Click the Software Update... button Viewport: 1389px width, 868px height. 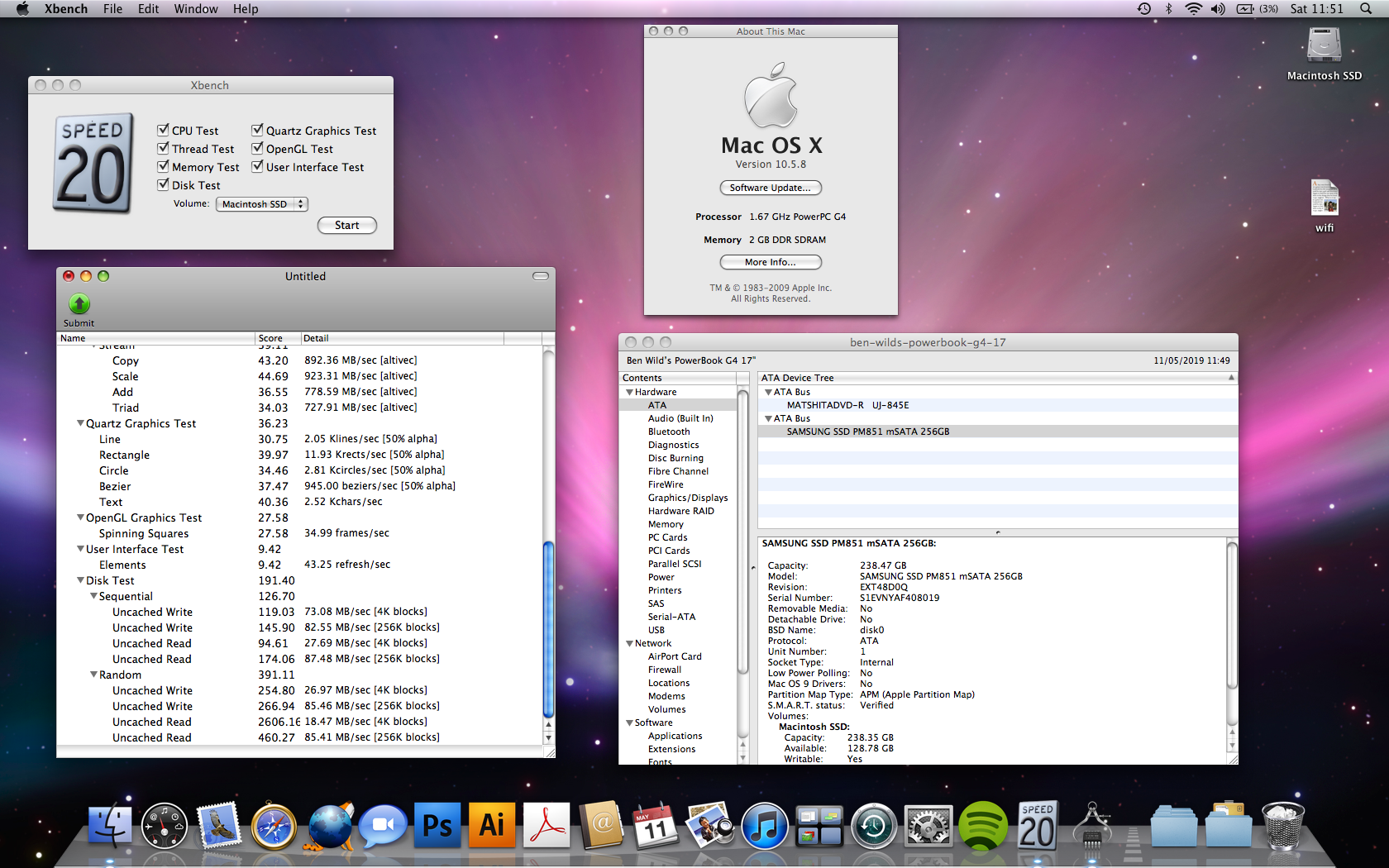point(770,188)
